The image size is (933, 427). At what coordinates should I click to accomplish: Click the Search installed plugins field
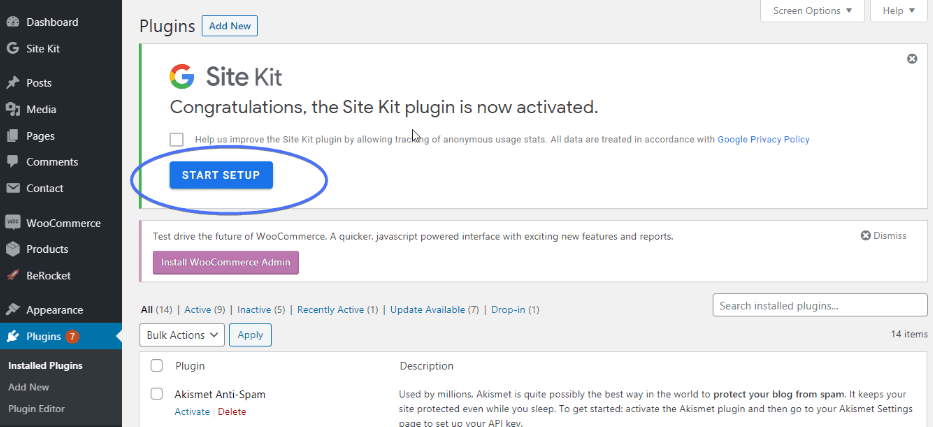(820, 306)
